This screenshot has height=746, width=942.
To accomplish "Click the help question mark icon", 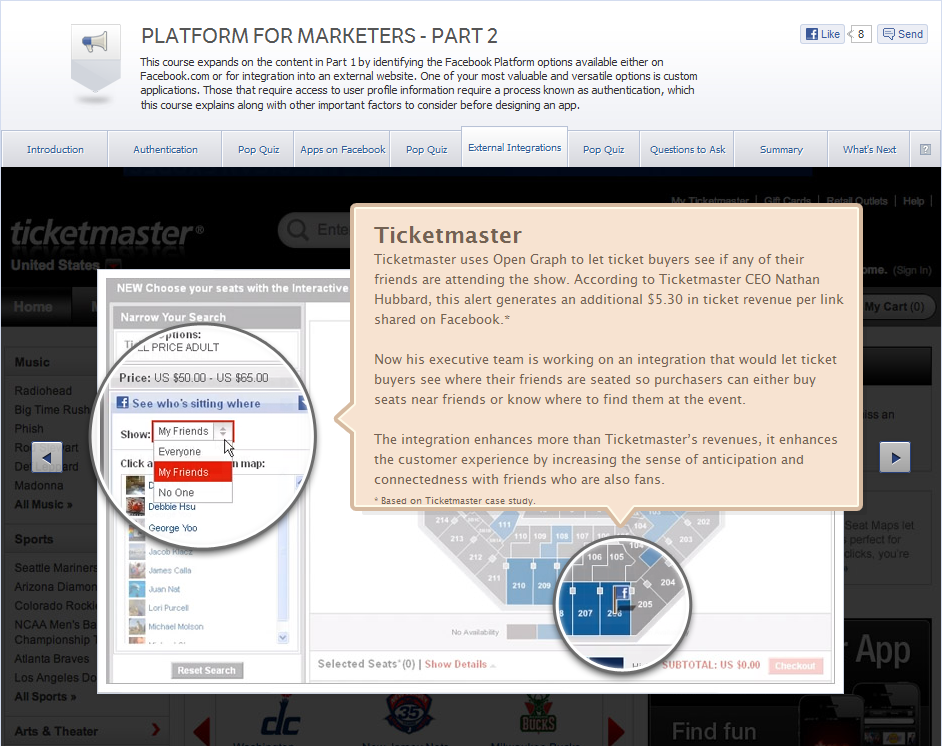I will [925, 150].
